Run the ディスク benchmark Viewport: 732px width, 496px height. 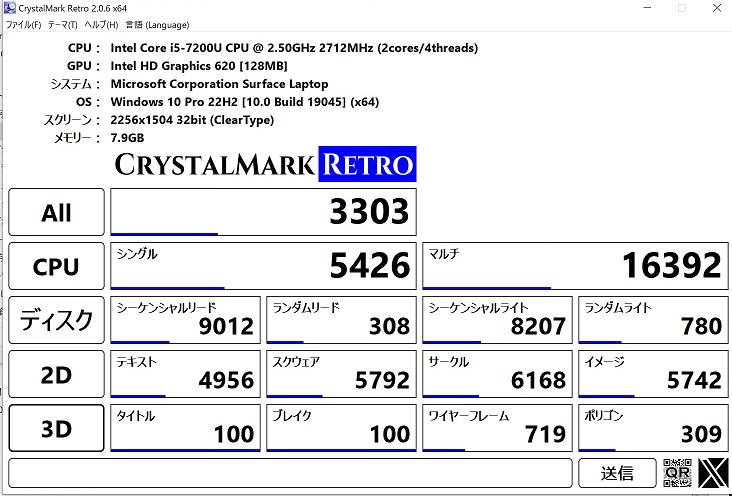pyautogui.click(x=56, y=320)
